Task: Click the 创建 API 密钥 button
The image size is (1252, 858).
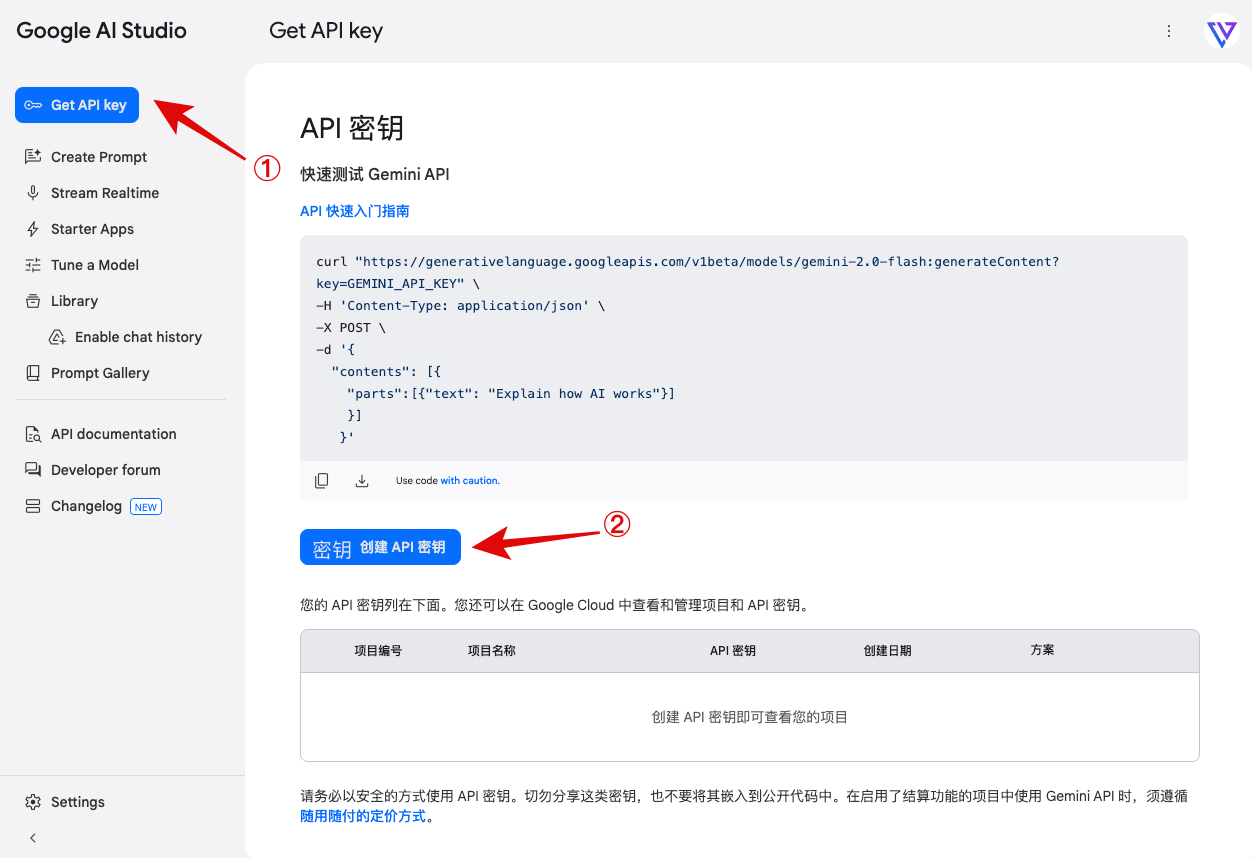Action: pyautogui.click(x=380, y=547)
